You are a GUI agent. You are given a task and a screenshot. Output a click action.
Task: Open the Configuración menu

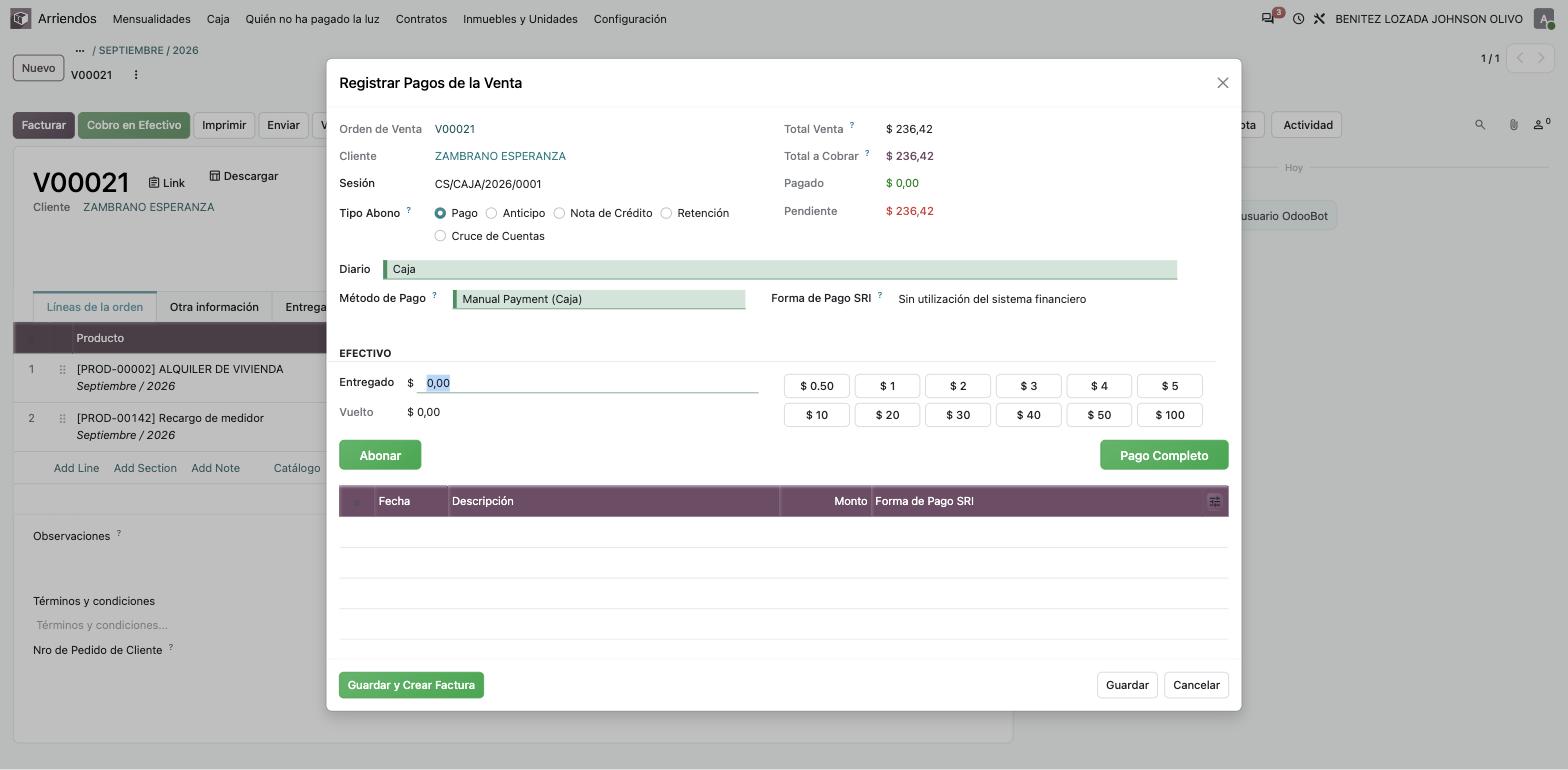(x=630, y=19)
